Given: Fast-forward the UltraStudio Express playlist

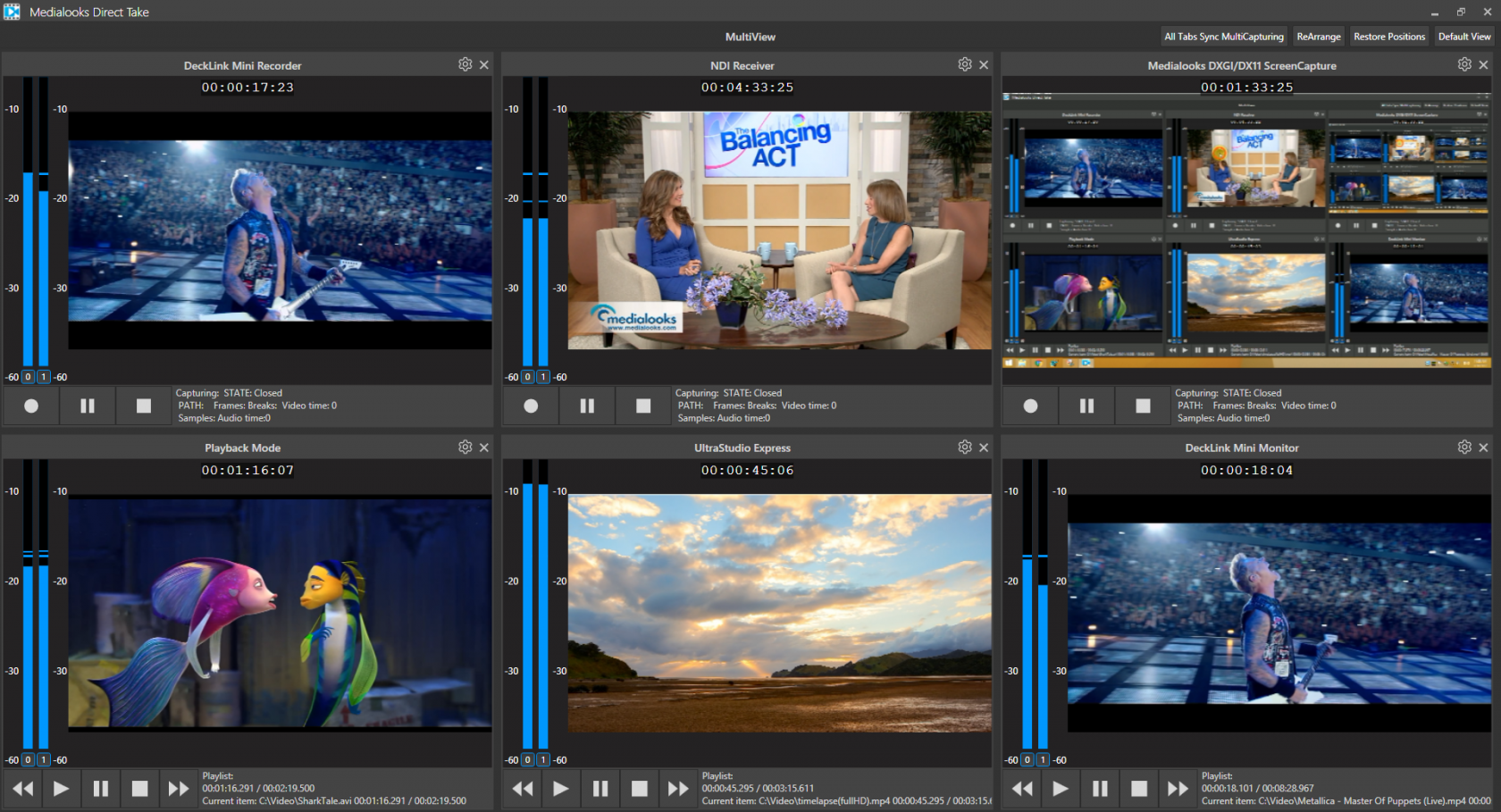Looking at the screenshot, I should [x=679, y=788].
